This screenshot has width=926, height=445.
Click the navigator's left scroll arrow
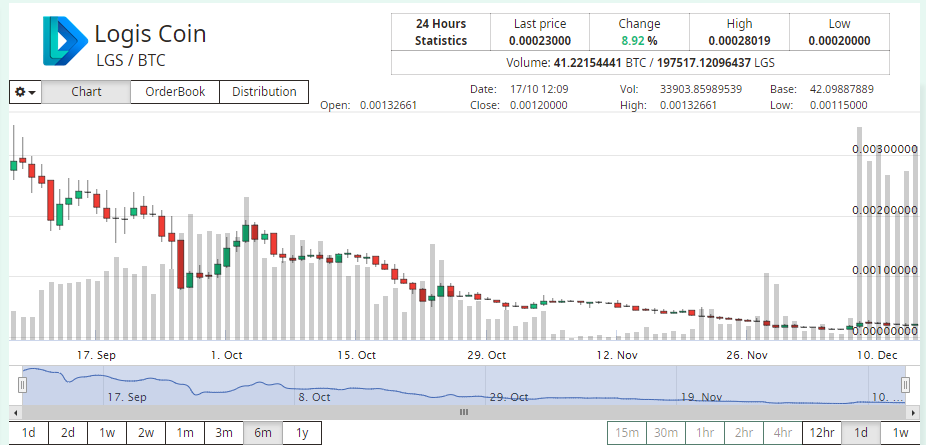click(x=15, y=411)
